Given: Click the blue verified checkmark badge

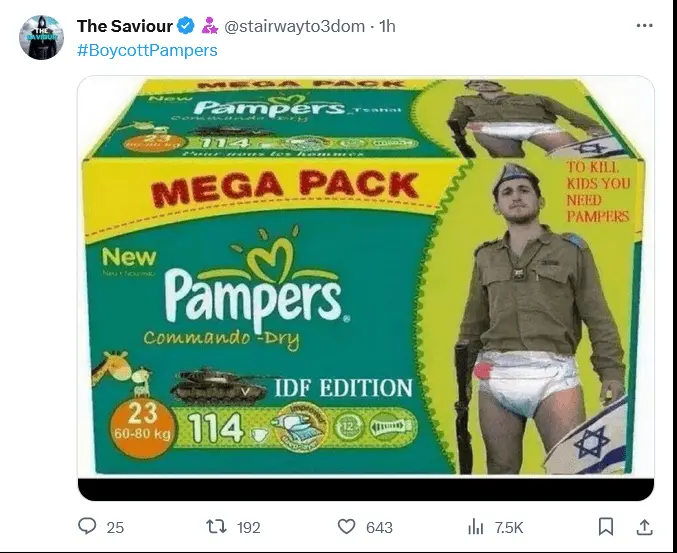Looking at the screenshot, I should click(184, 26).
